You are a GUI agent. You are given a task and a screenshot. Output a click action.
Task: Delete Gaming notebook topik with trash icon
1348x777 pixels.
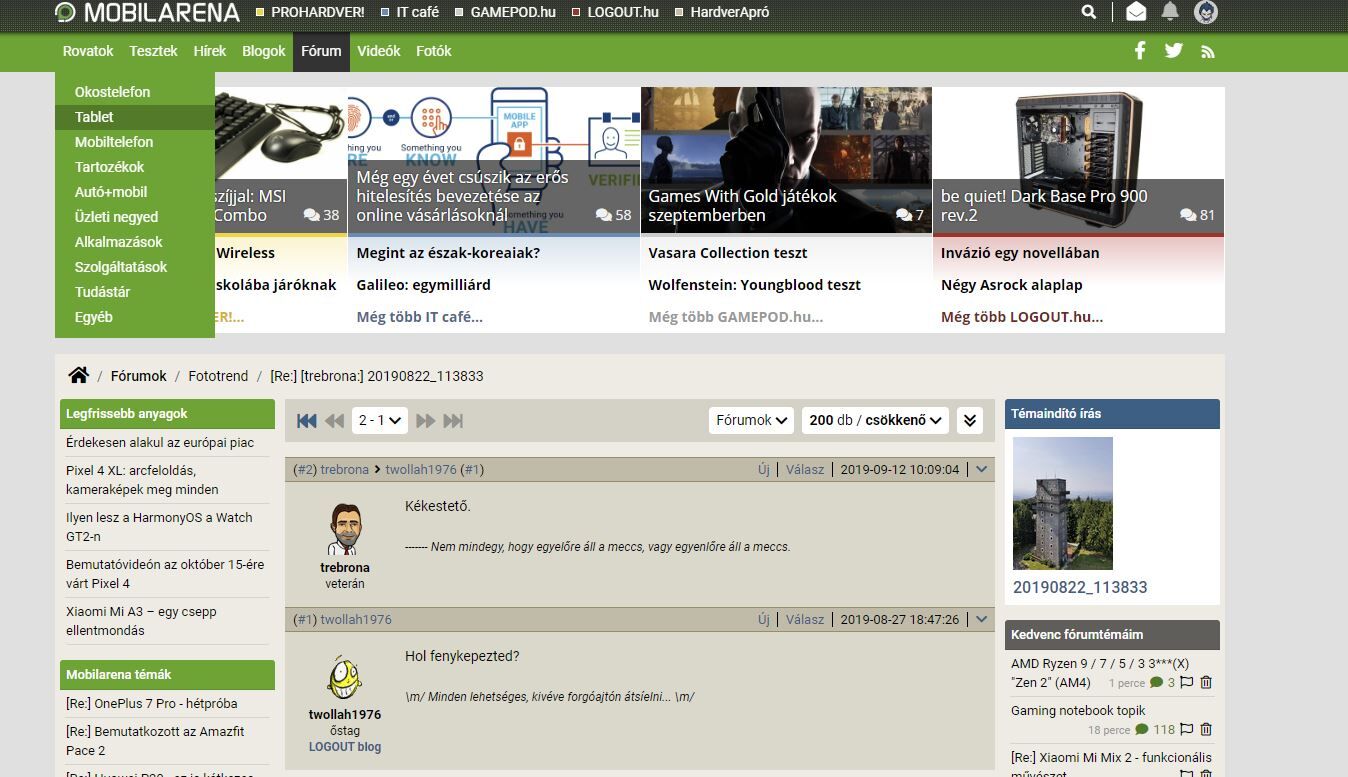(1206, 730)
